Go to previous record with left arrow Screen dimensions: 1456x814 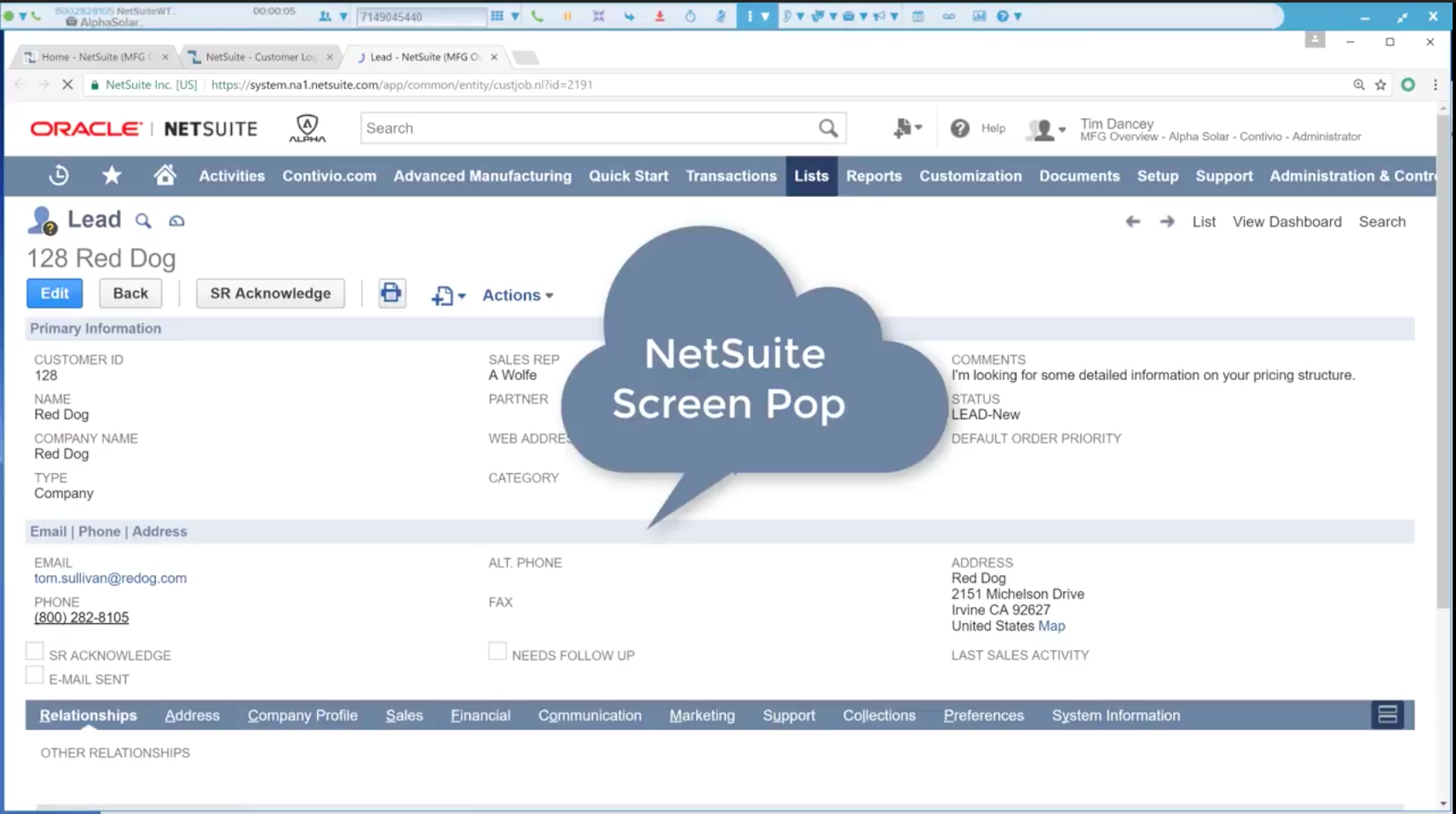[x=1132, y=222]
